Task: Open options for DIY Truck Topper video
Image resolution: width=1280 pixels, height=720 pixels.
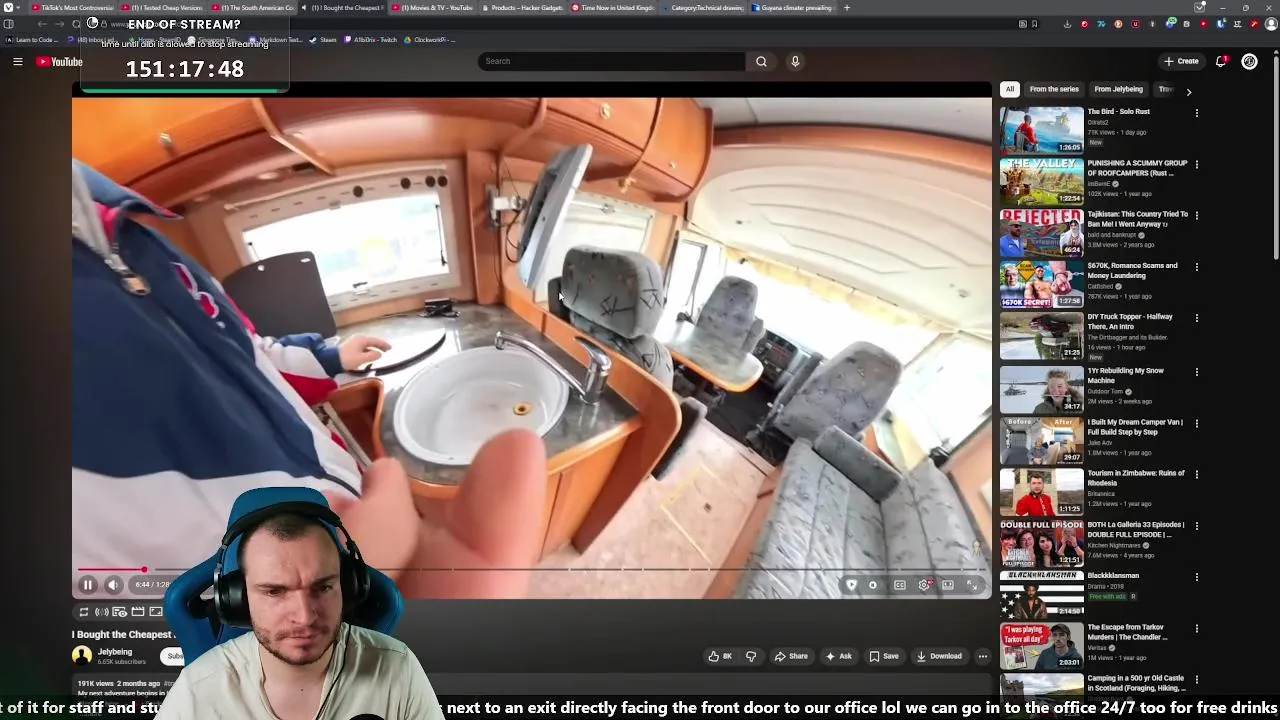Action: (x=1196, y=318)
